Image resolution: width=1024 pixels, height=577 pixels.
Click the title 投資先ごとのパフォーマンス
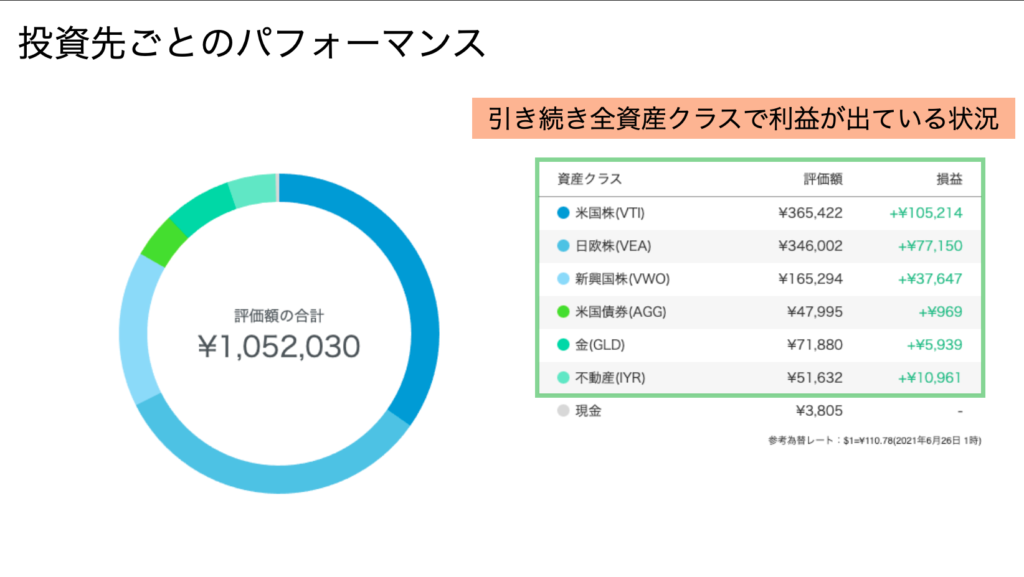coord(252,43)
